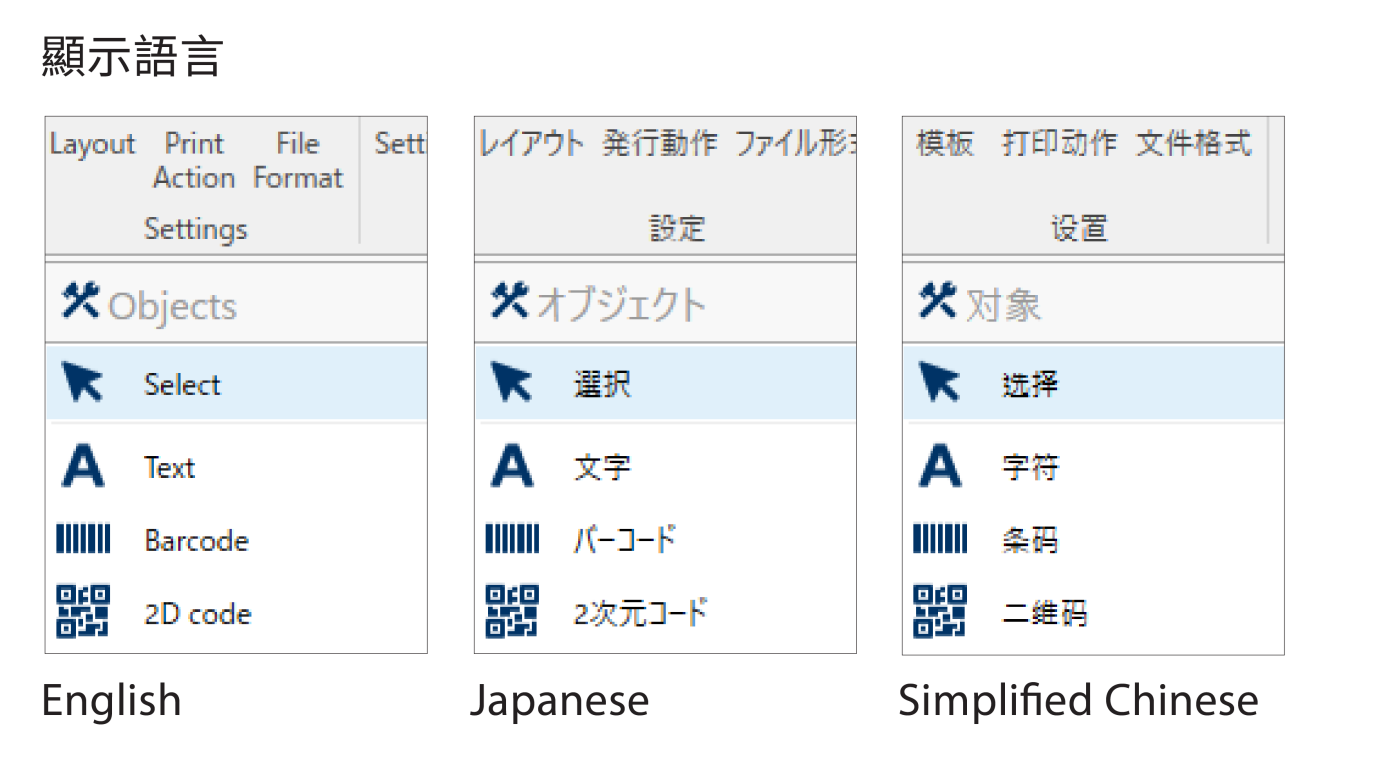This screenshot has width=1399, height=773.
Task: Click the 2D code label
Action: pos(197,614)
